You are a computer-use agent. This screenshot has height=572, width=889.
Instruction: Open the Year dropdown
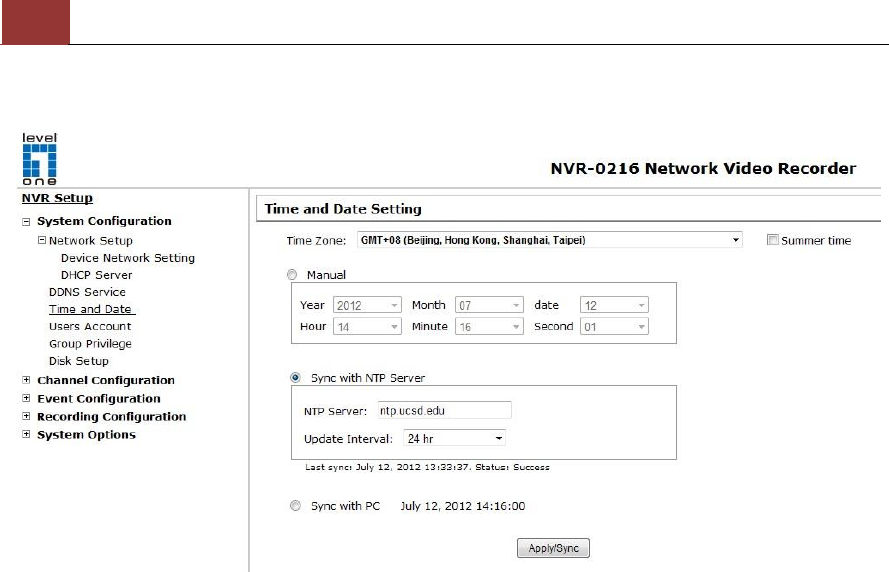tap(367, 305)
